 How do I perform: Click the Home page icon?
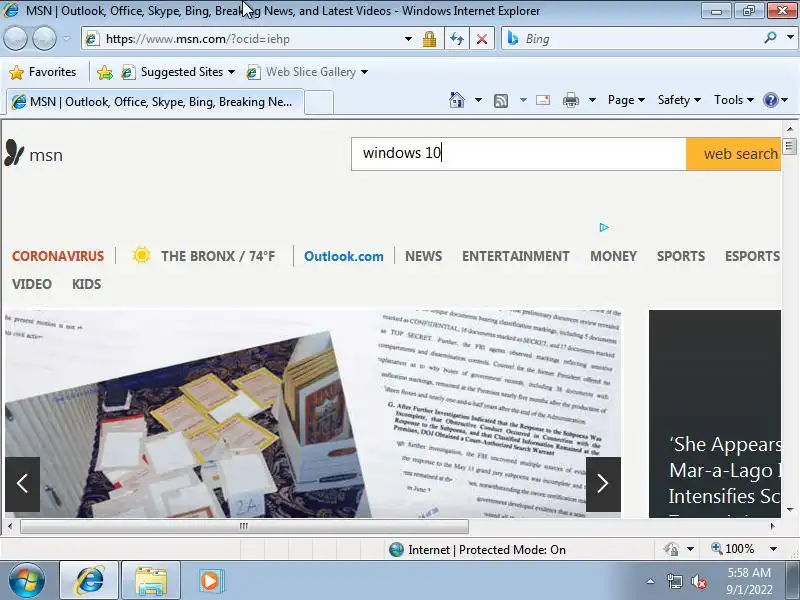457,100
